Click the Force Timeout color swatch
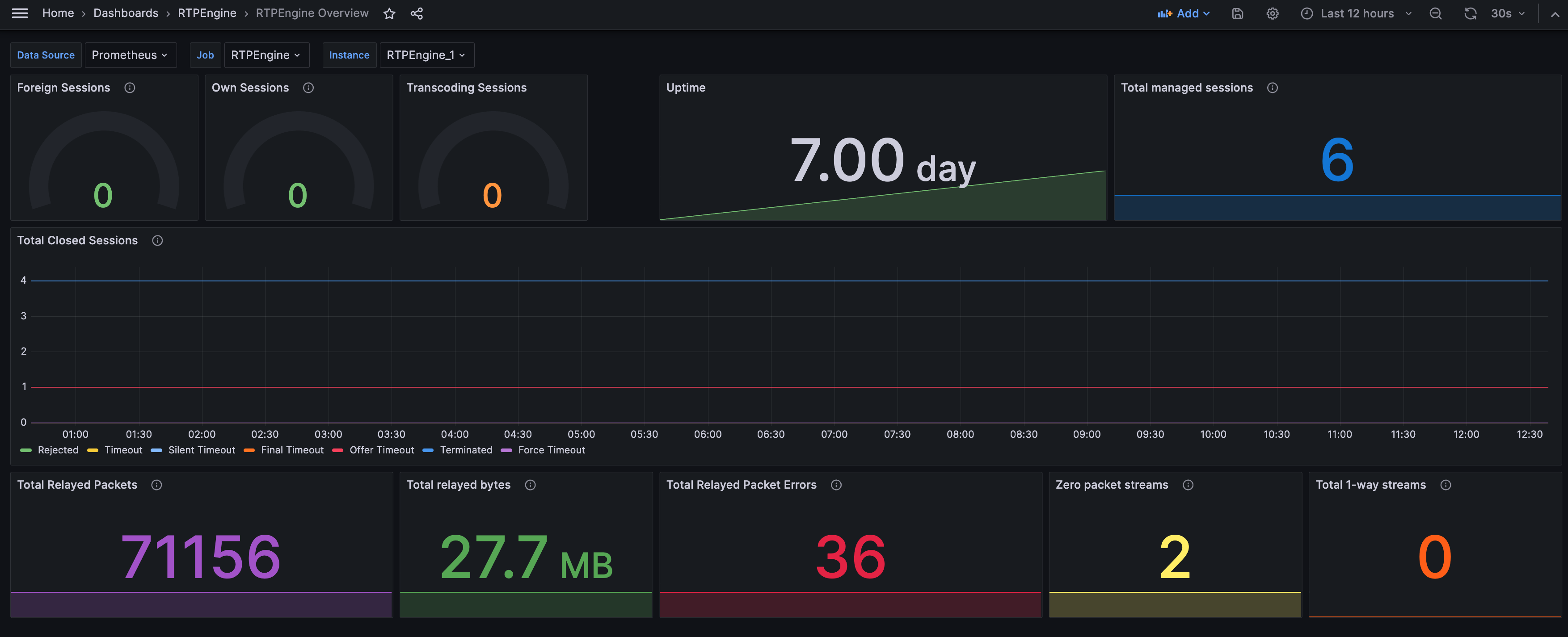 [x=506, y=450]
